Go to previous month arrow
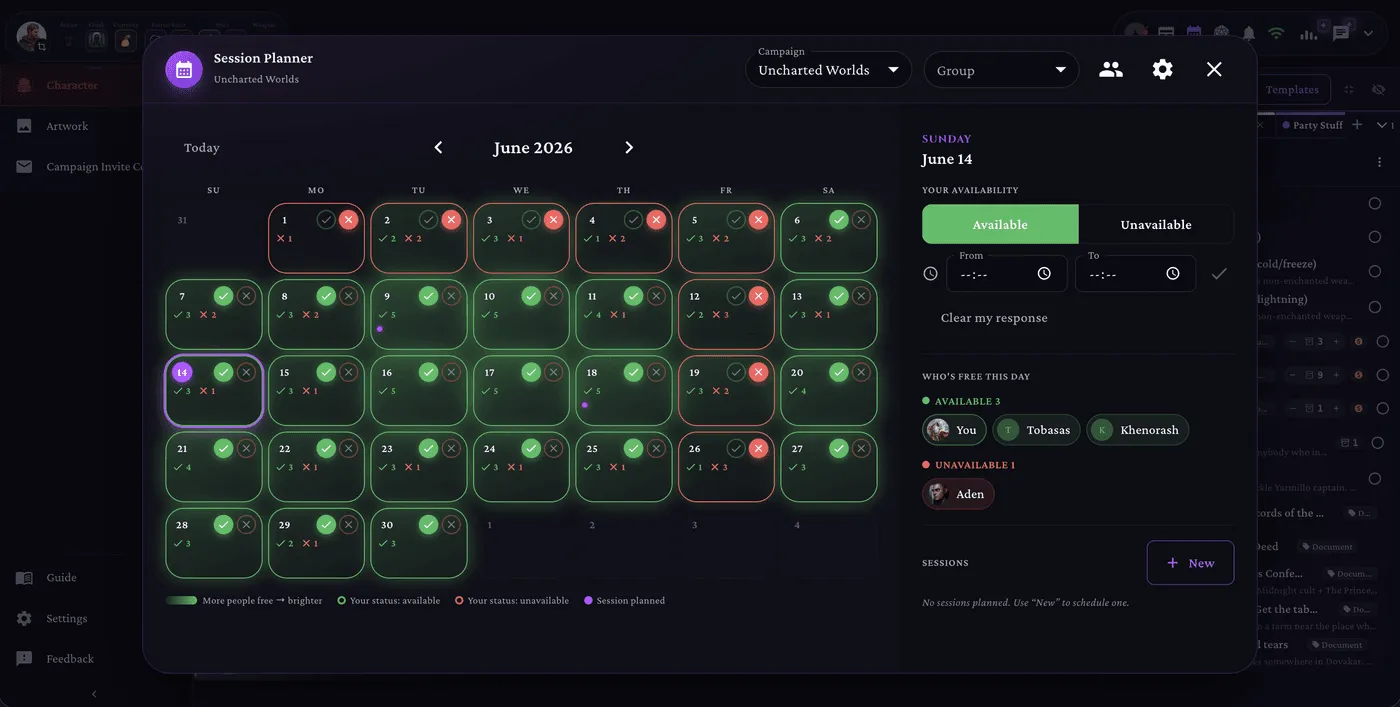This screenshot has width=1400, height=707. pos(438,148)
